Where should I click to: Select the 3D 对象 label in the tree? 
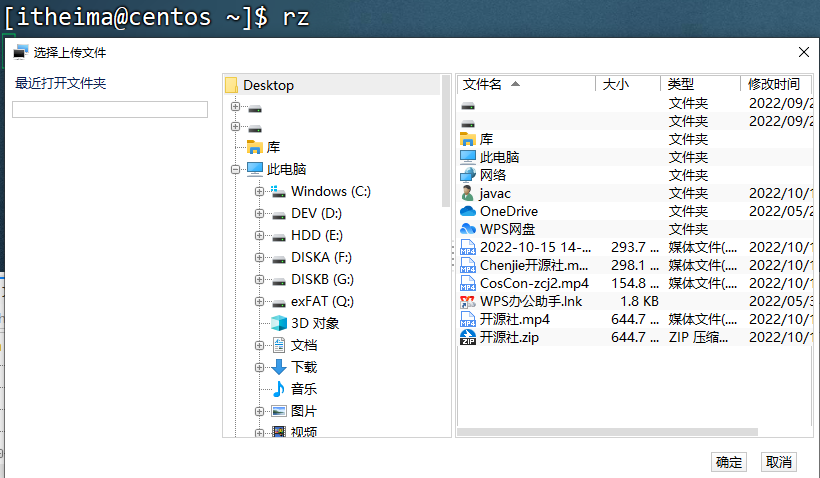(x=315, y=323)
